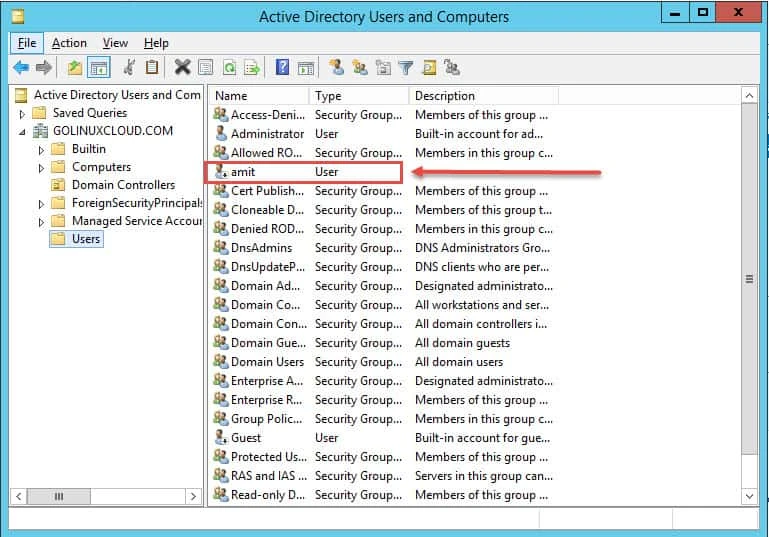Click the Refresh toolbar icon
Screen dimensions: 769x537
pyautogui.click(x=229, y=68)
